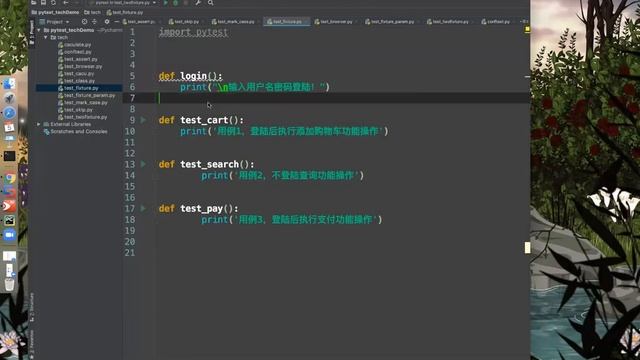Click the red Stop button in toolbar
This screenshot has width=640, height=360.
pyautogui.click(x=186, y=2)
